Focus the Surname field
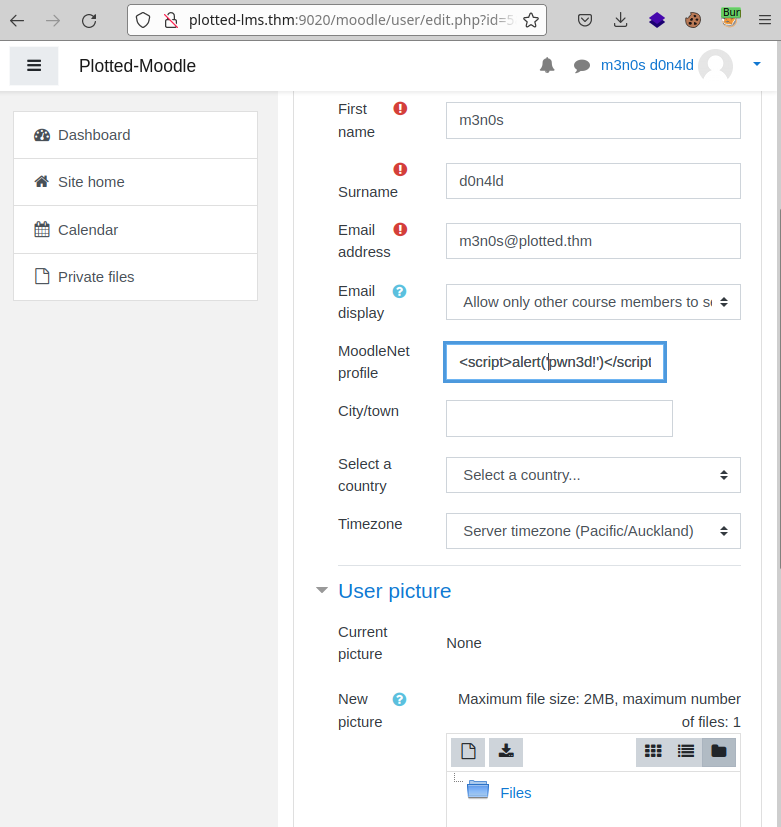 (593, 181)
